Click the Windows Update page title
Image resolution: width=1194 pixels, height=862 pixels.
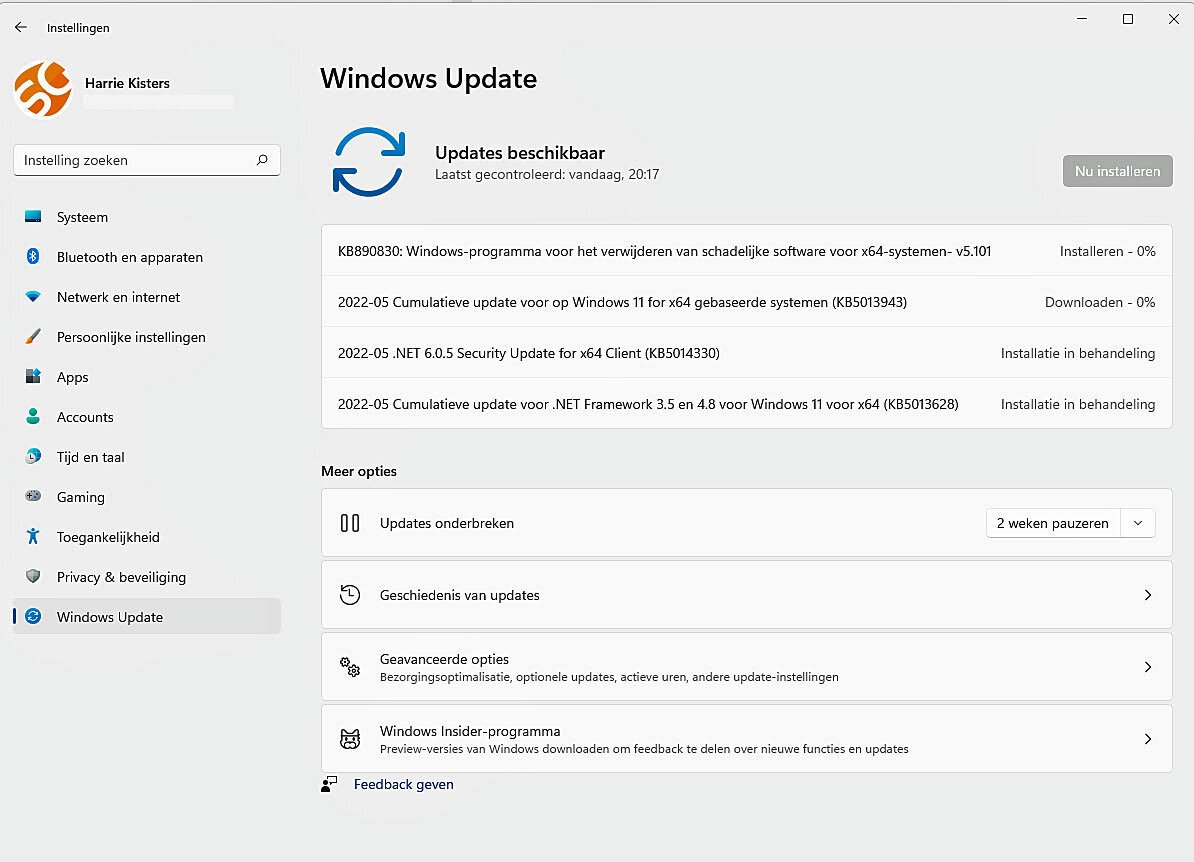429,78
